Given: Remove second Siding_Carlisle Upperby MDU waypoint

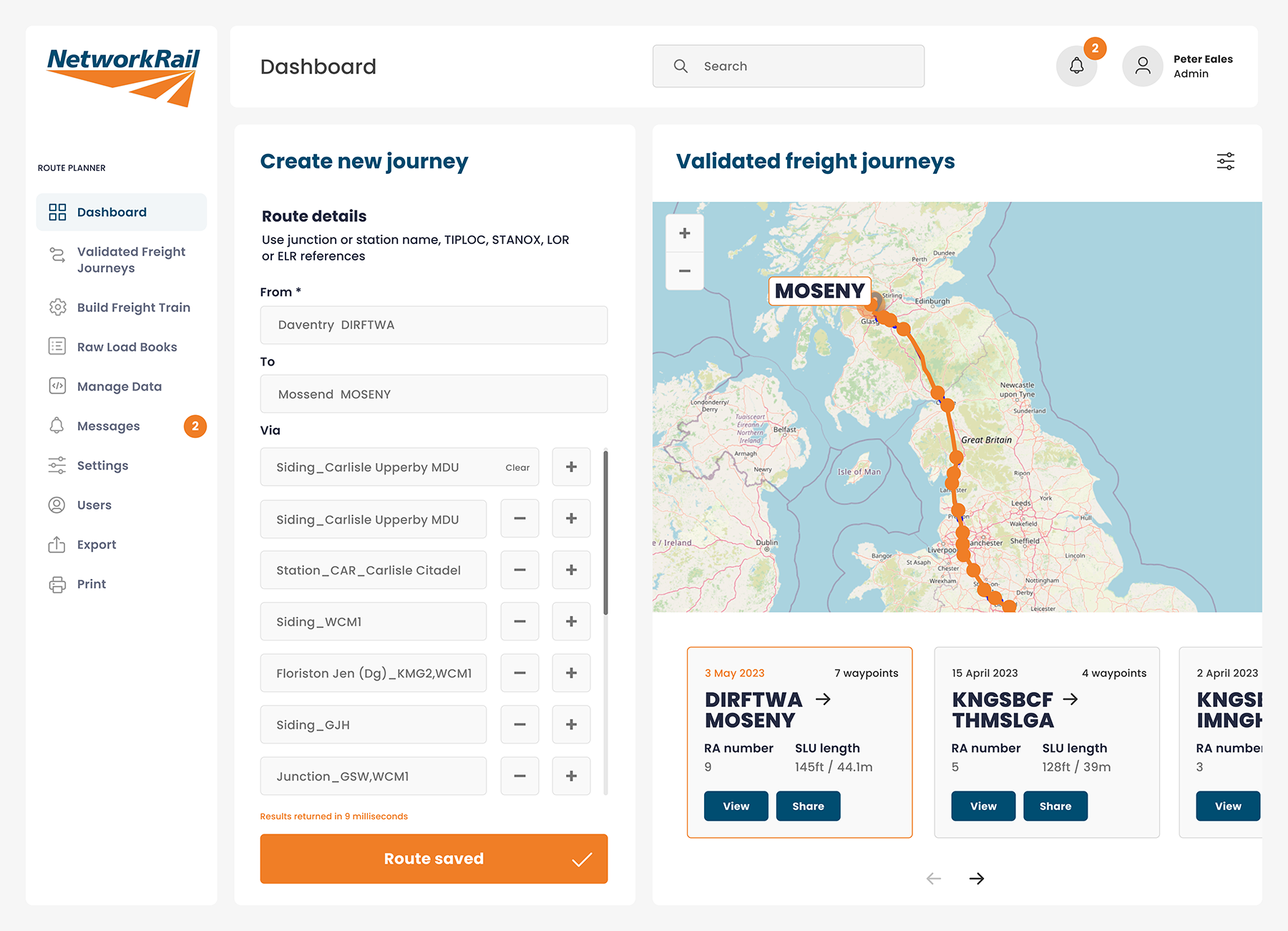Looking at the screenshot, I should point(519,519).
